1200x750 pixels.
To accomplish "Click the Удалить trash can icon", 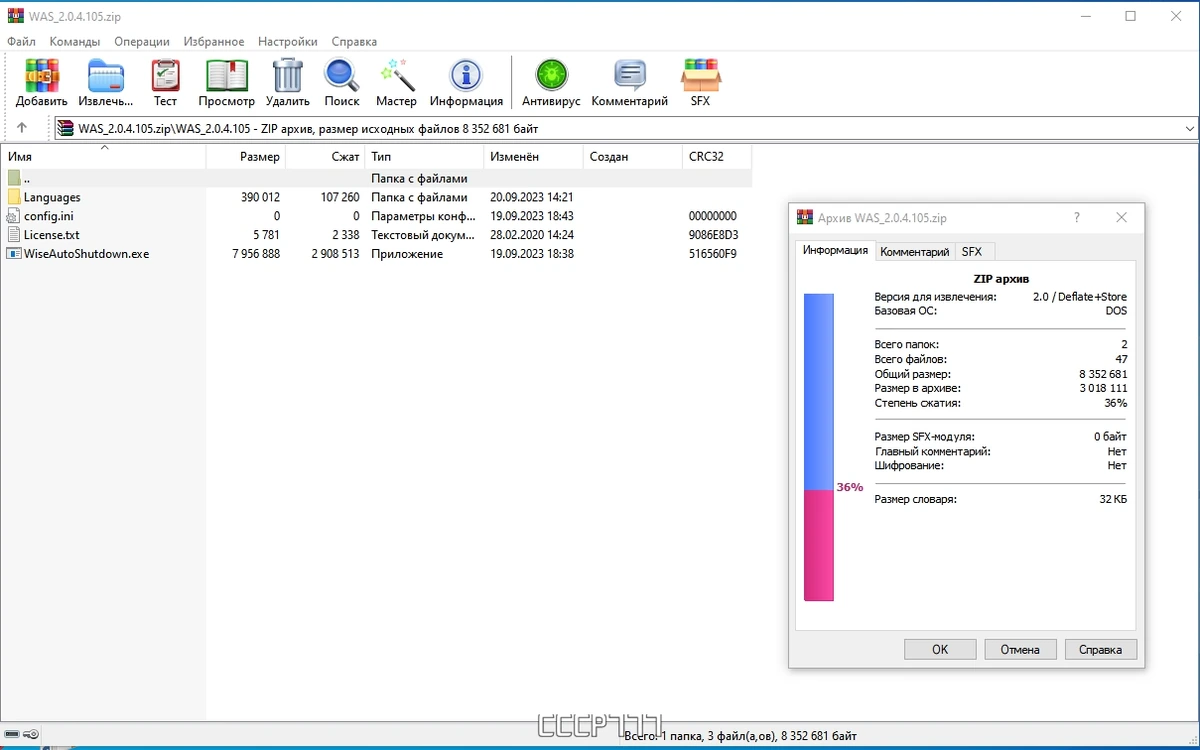I will (288, 75).
